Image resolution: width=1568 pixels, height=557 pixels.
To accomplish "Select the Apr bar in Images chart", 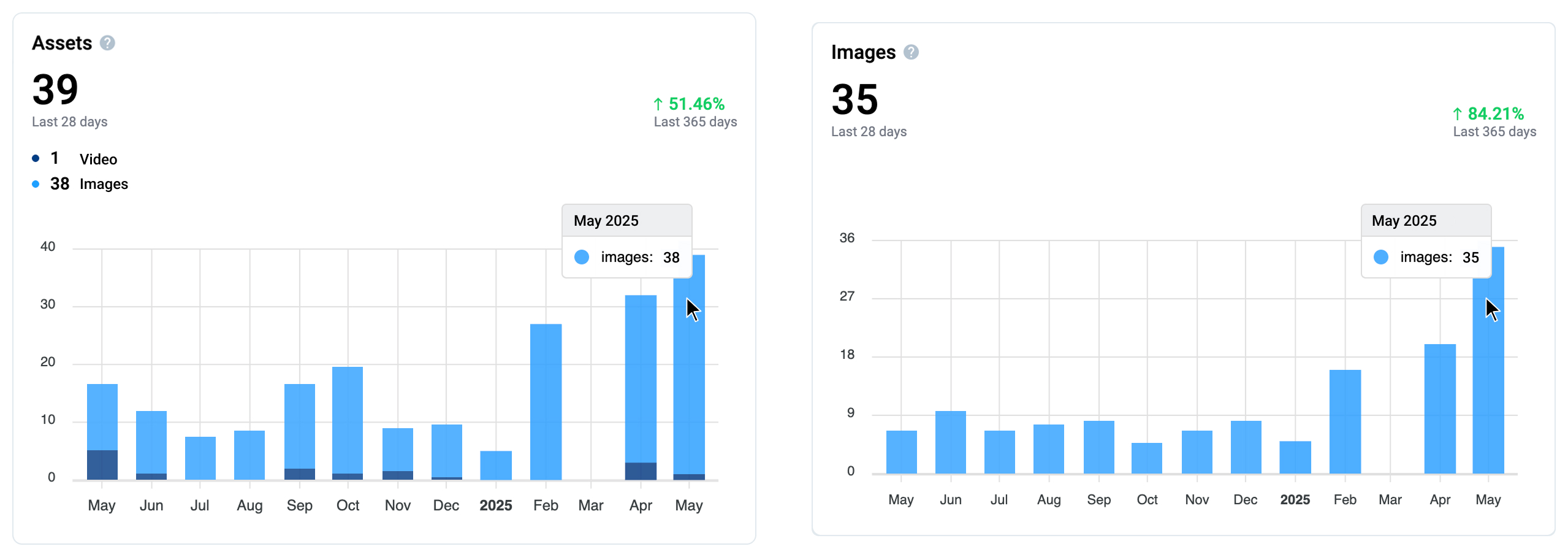I will coord(1439,409).
